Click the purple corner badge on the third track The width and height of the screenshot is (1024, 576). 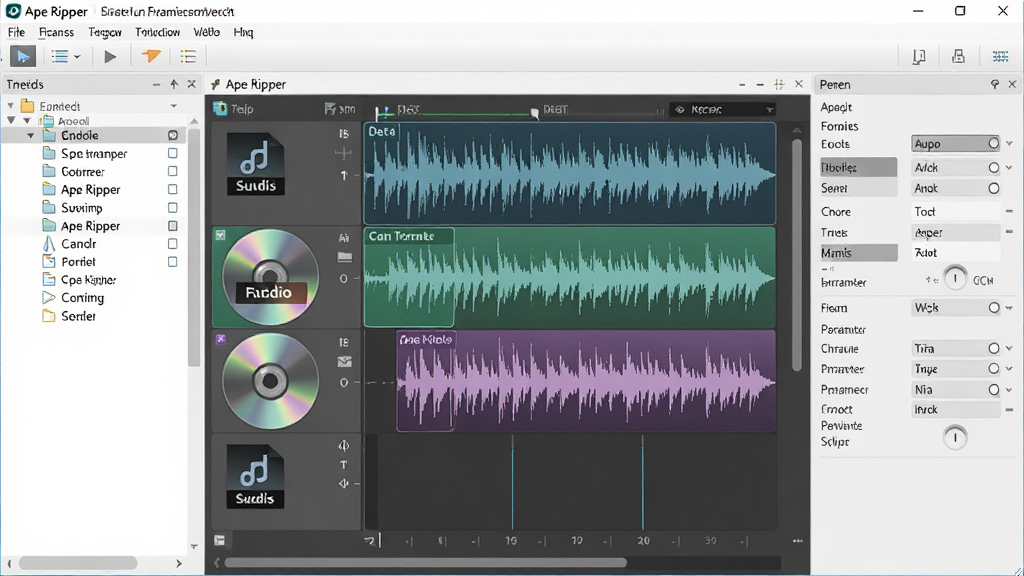(221, 339)
